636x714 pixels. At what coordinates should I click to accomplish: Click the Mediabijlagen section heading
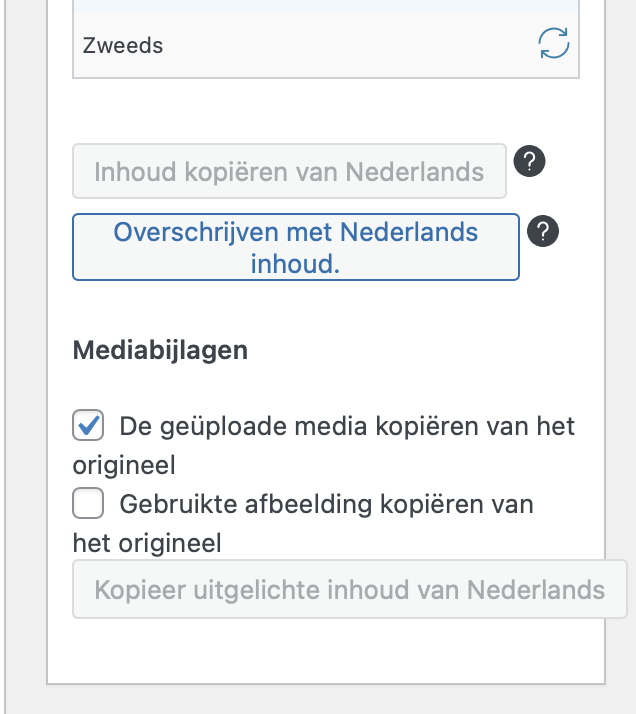click(x=160, y=350)
